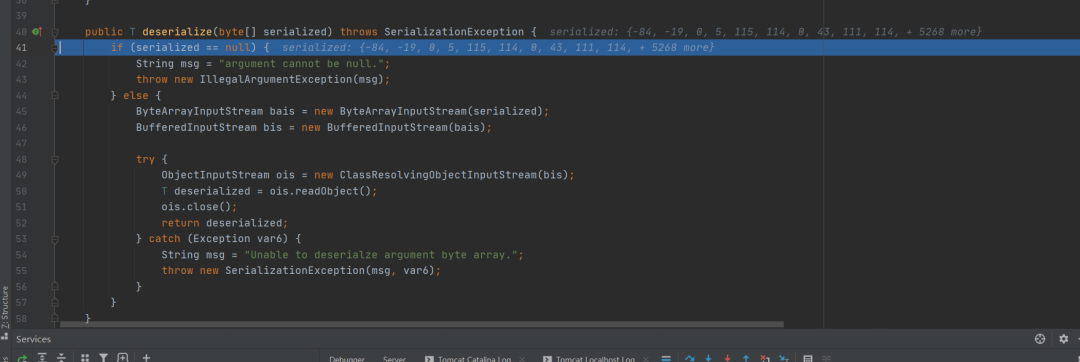1080x362 pixels.
Task: Collapse the deserialize method fold marker on line 40
Action: tap(55, 32)
